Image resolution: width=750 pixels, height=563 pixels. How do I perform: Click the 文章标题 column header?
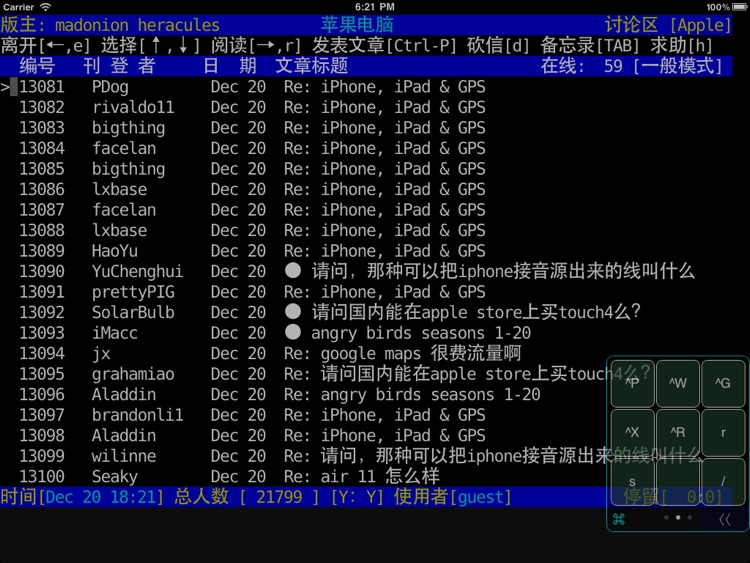311,66
